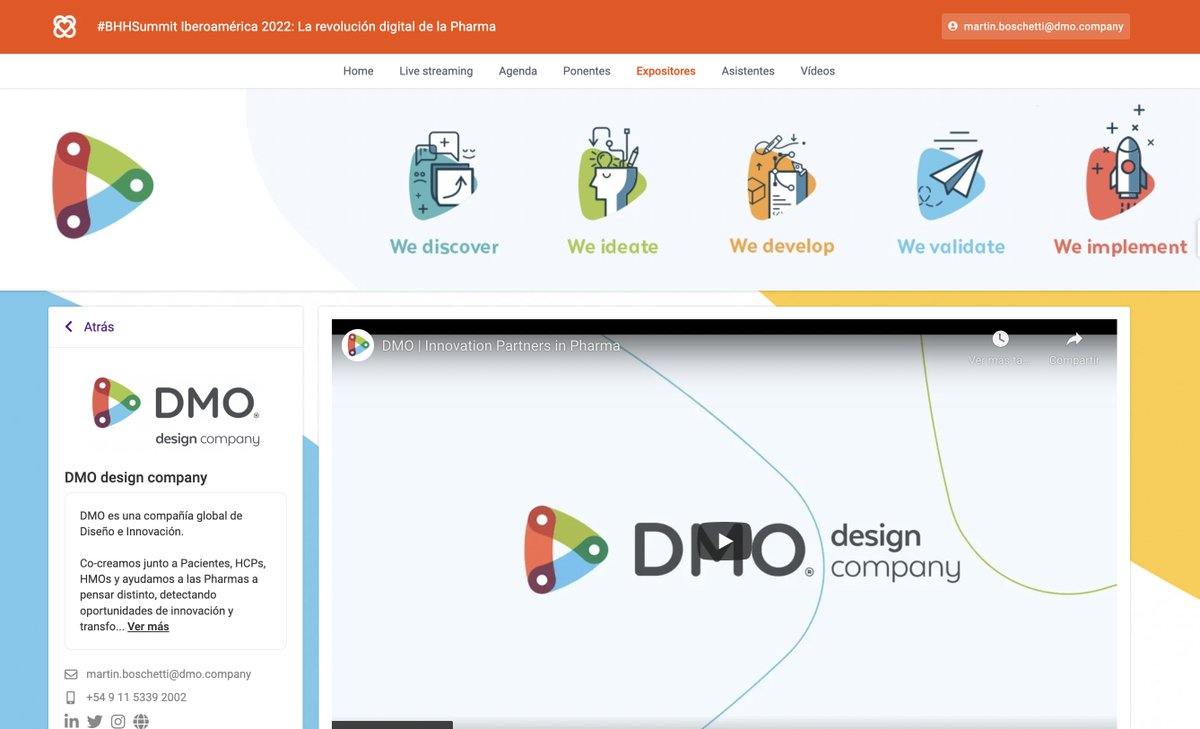Click the mobile phone icon
The width and height of the screenshot is (1200, 729).
(x=71, y=698)
